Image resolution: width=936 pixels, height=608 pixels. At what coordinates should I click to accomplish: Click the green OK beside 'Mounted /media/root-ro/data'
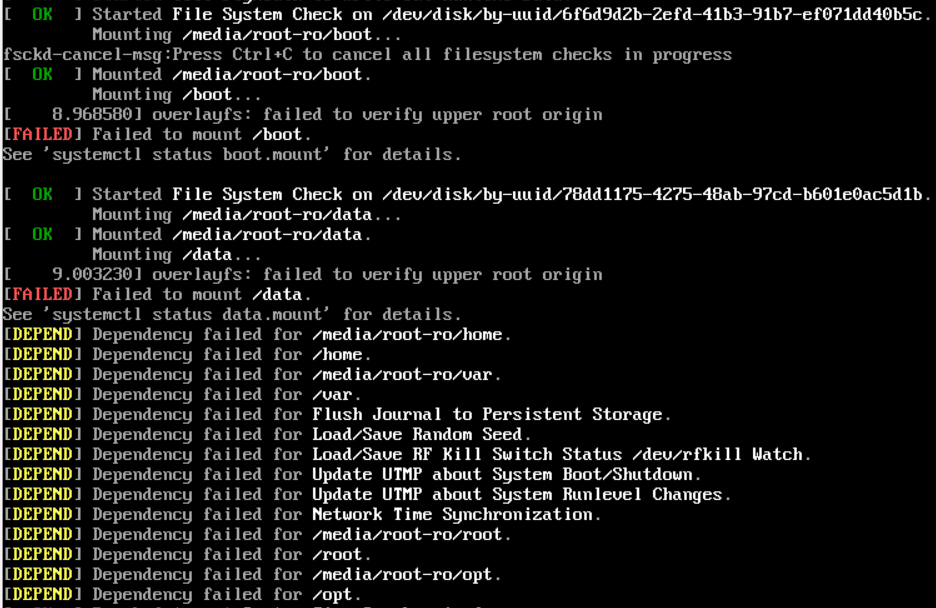point(42,234)
